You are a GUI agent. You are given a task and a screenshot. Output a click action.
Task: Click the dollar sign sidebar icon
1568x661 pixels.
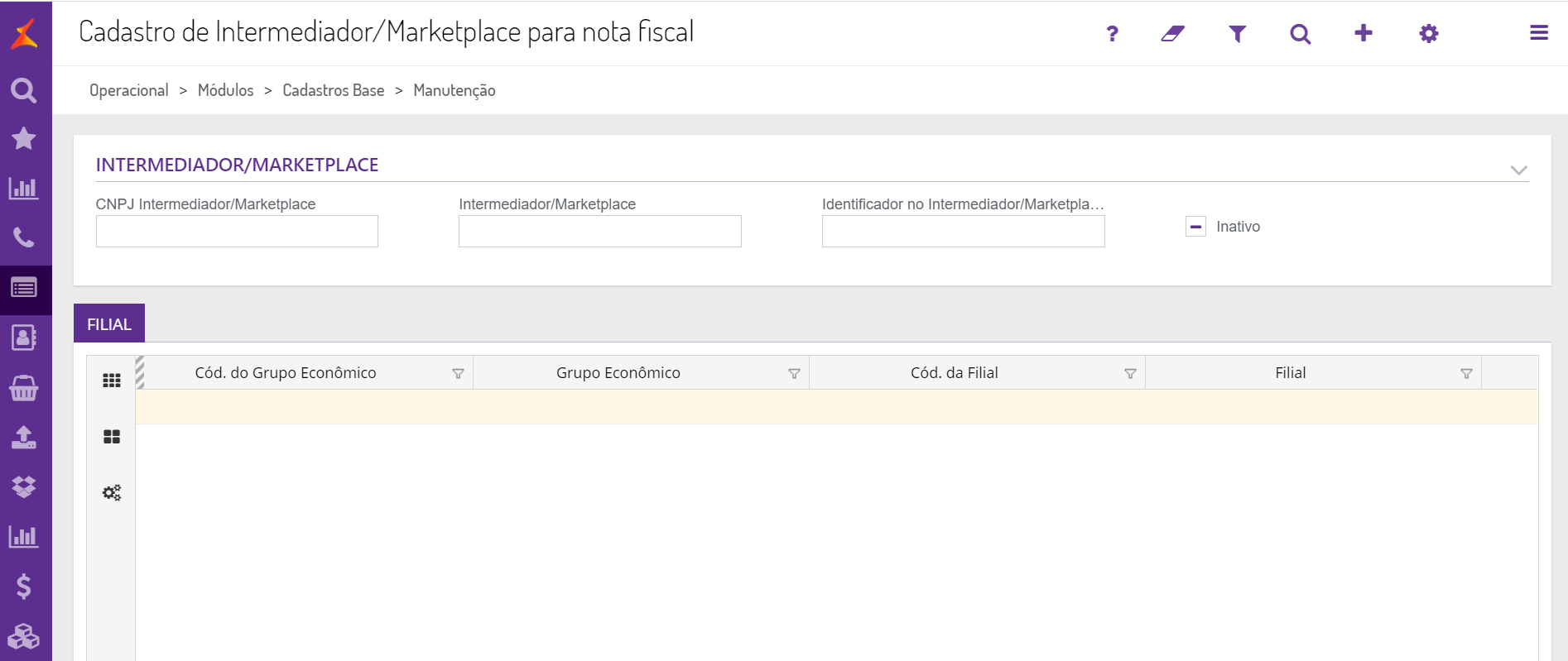point(24,587)
